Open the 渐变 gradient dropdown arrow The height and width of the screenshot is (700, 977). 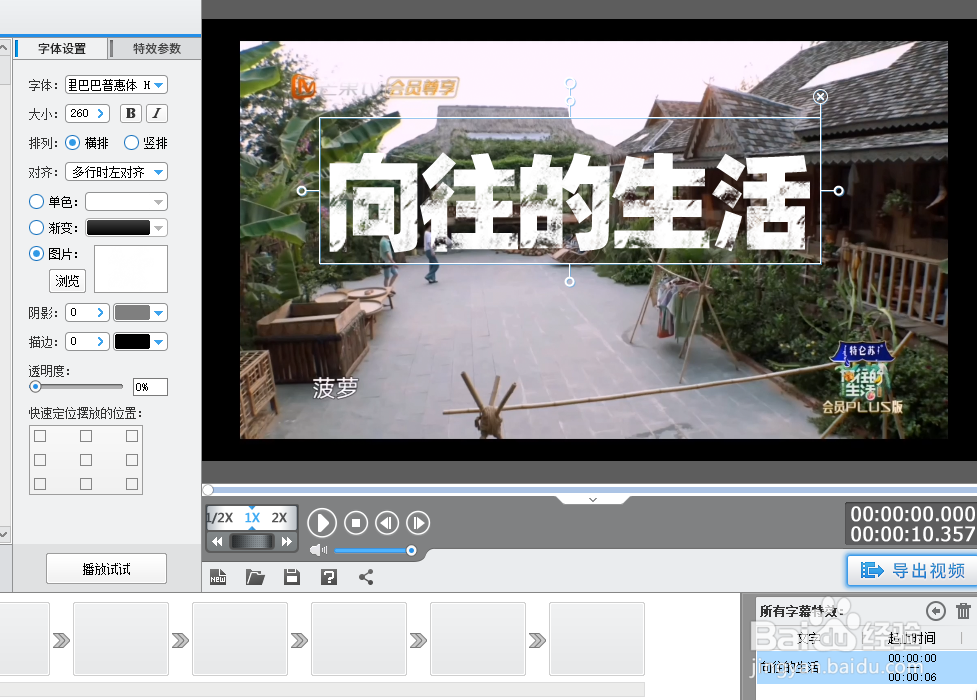[x=159, y=228]
